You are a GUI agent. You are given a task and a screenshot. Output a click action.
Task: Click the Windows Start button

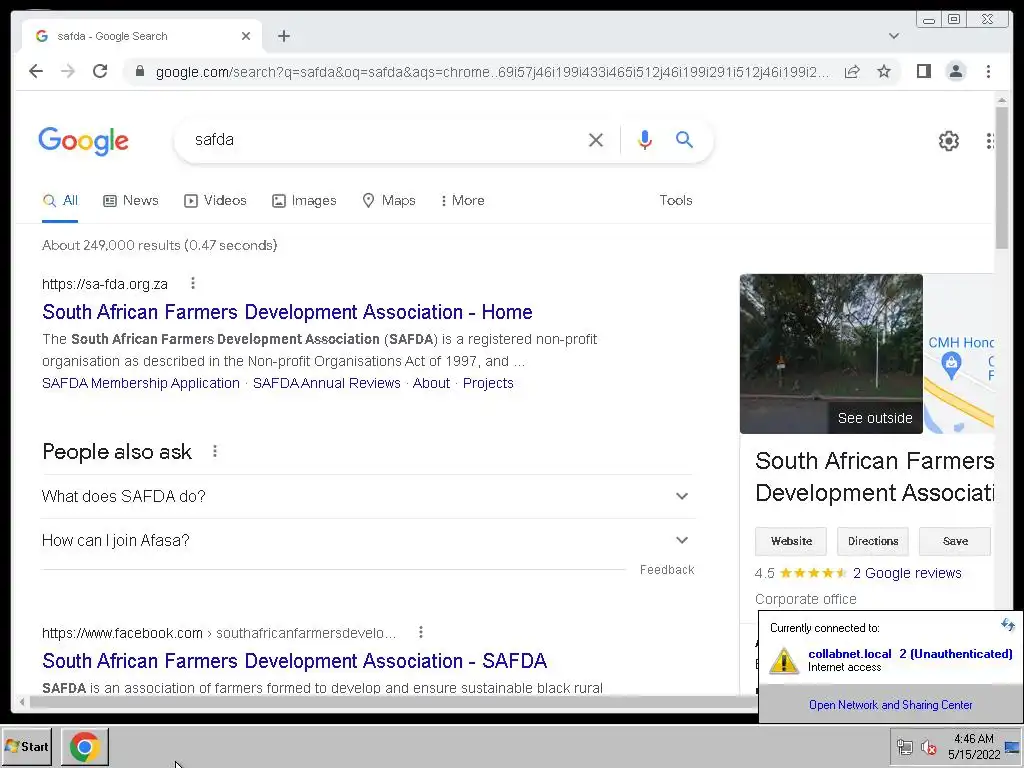[x=27, y=746]
